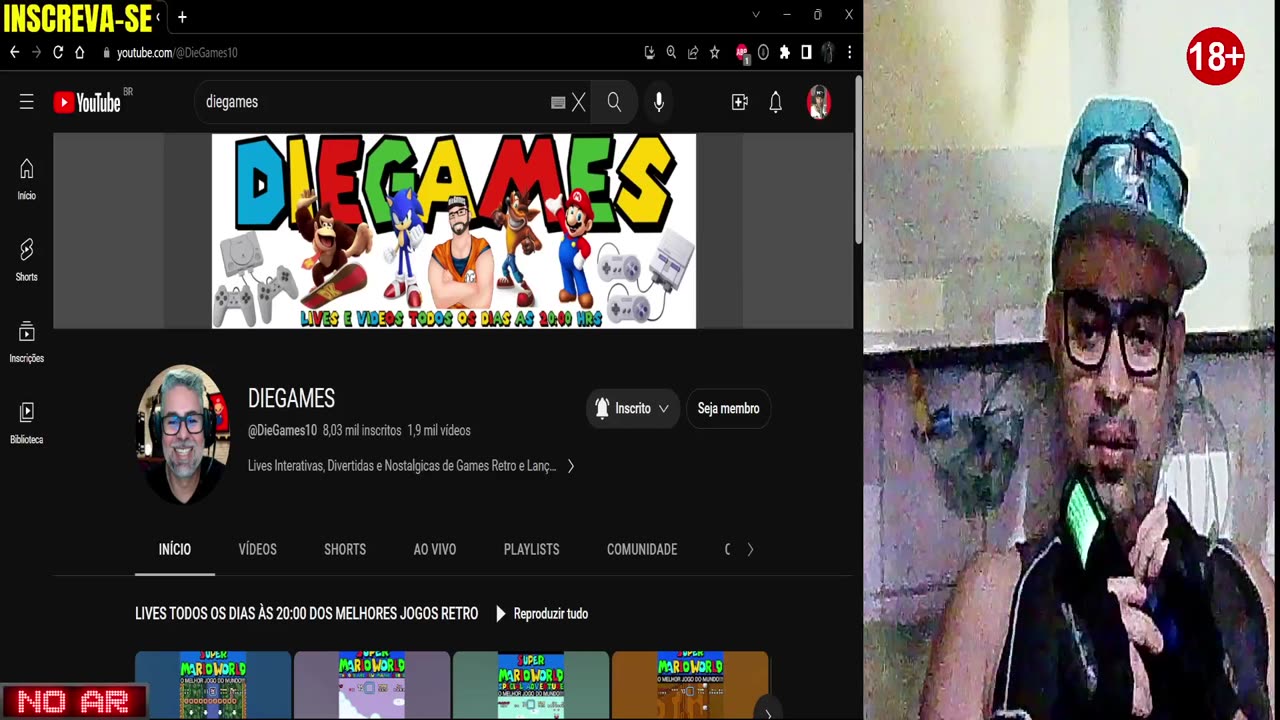The height and width of the screenshot is (720, 1280).
Task: Open the playlist title LIVES TODOS OS DIAS
Action: [x=306, y=614]
